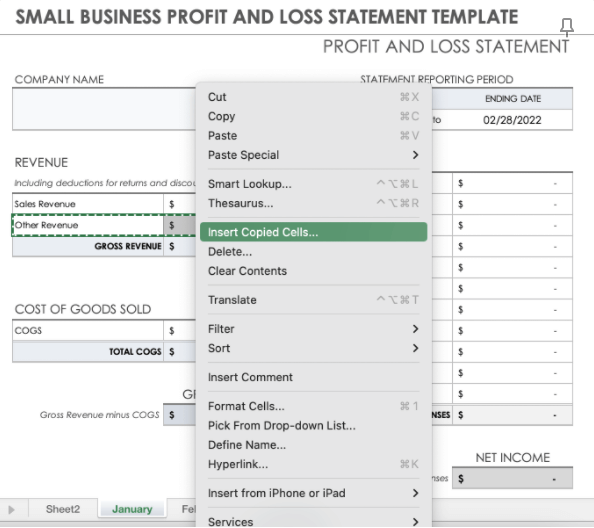Select Define Name... menu entry
Image resolution: width=594 pixels, height=528 pixels.
[x=313, y=445]
